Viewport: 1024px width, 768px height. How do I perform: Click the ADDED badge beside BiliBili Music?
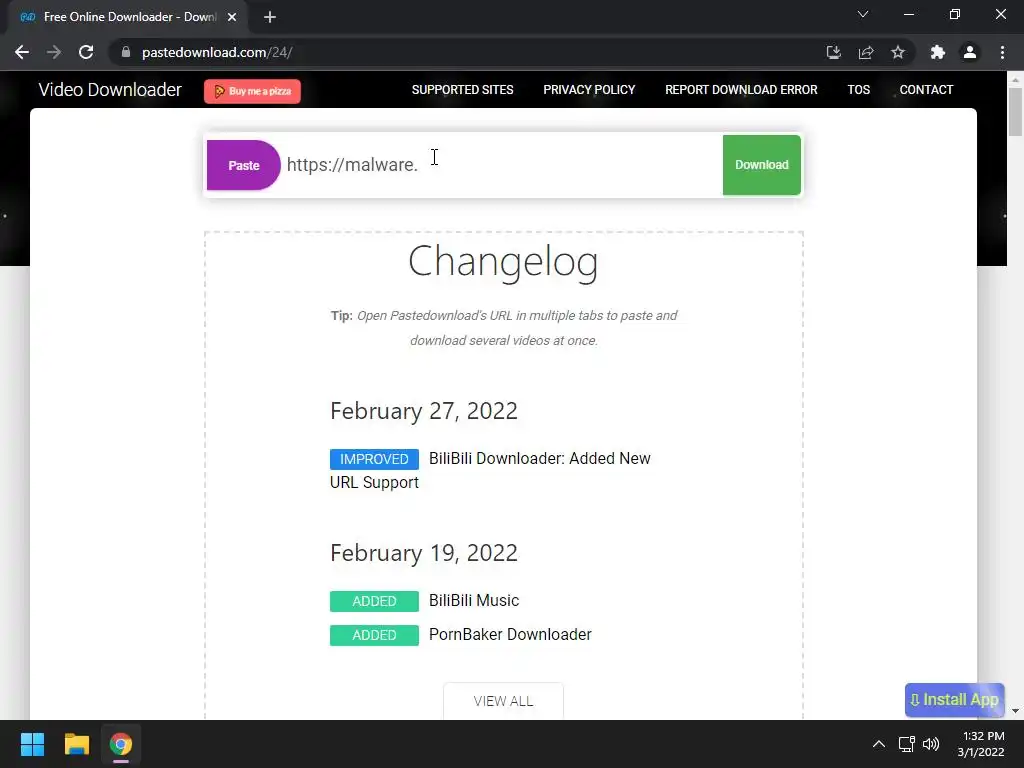click(x=374, y=601)
